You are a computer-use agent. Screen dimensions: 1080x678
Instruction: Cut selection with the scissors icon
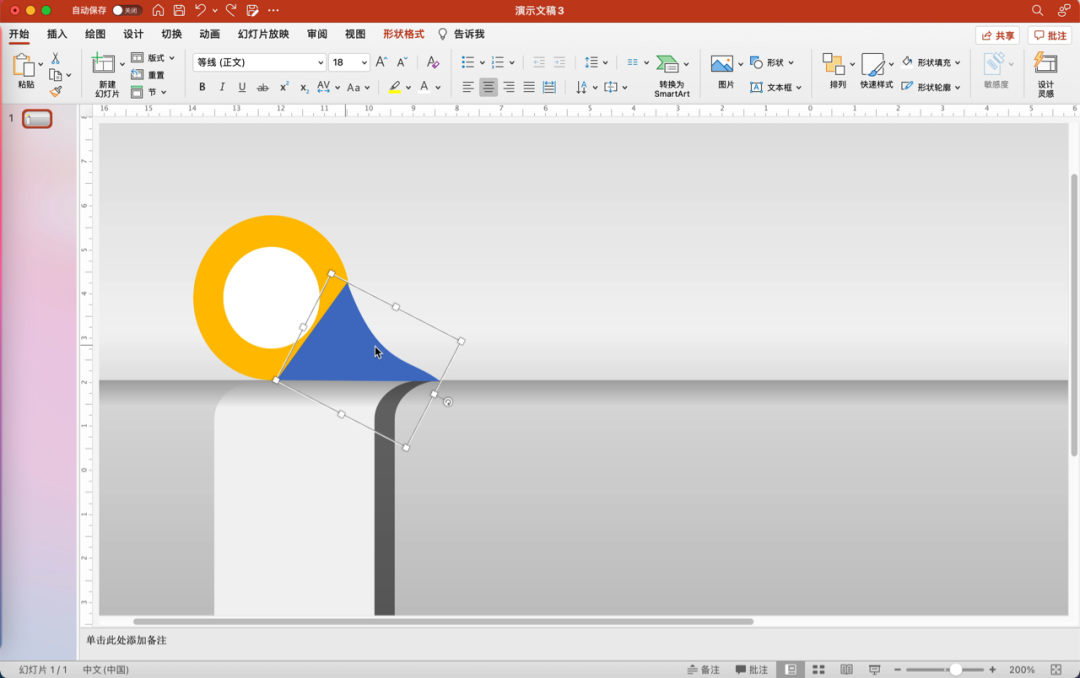click(56, 58)
